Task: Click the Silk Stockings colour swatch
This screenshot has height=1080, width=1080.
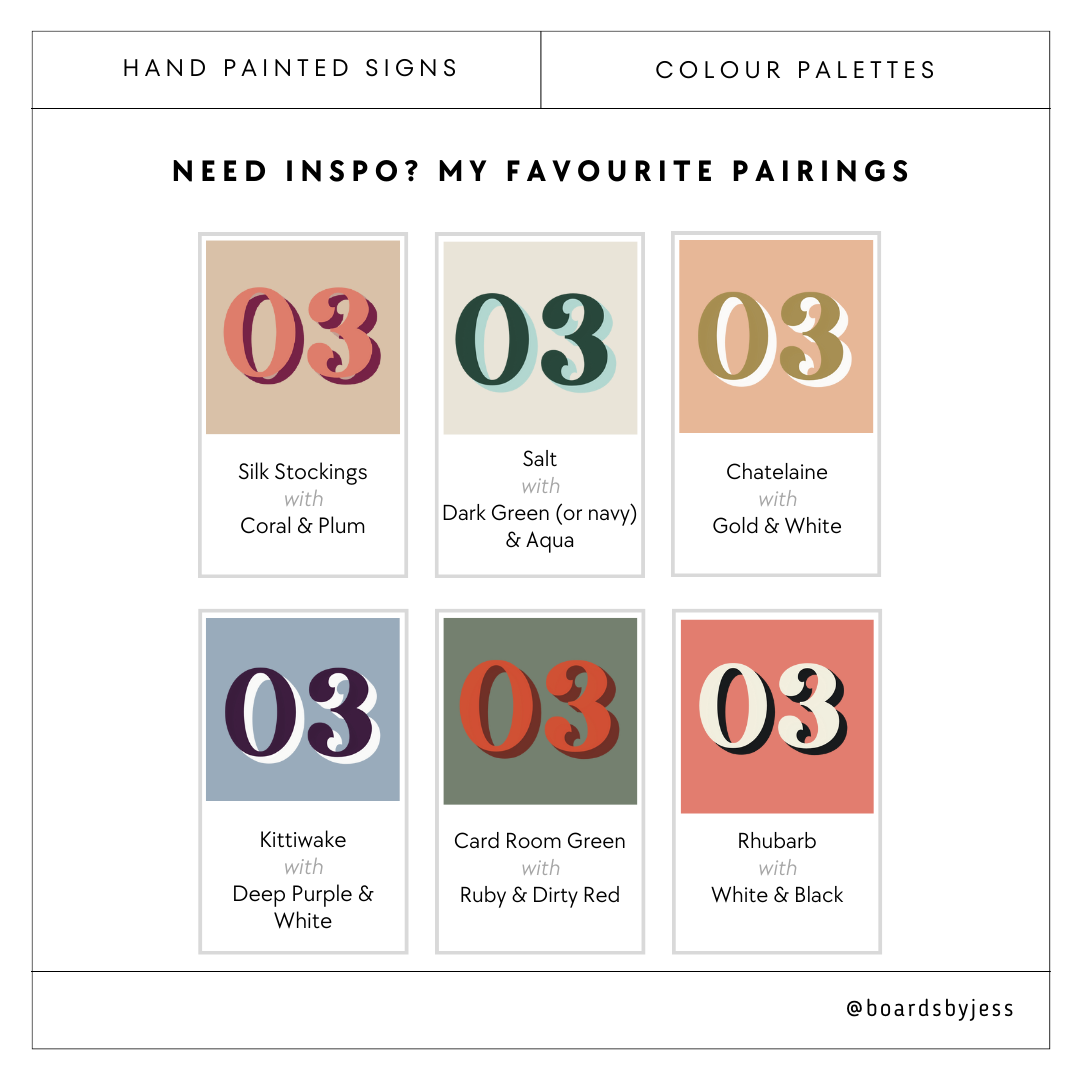Action: 303,337
